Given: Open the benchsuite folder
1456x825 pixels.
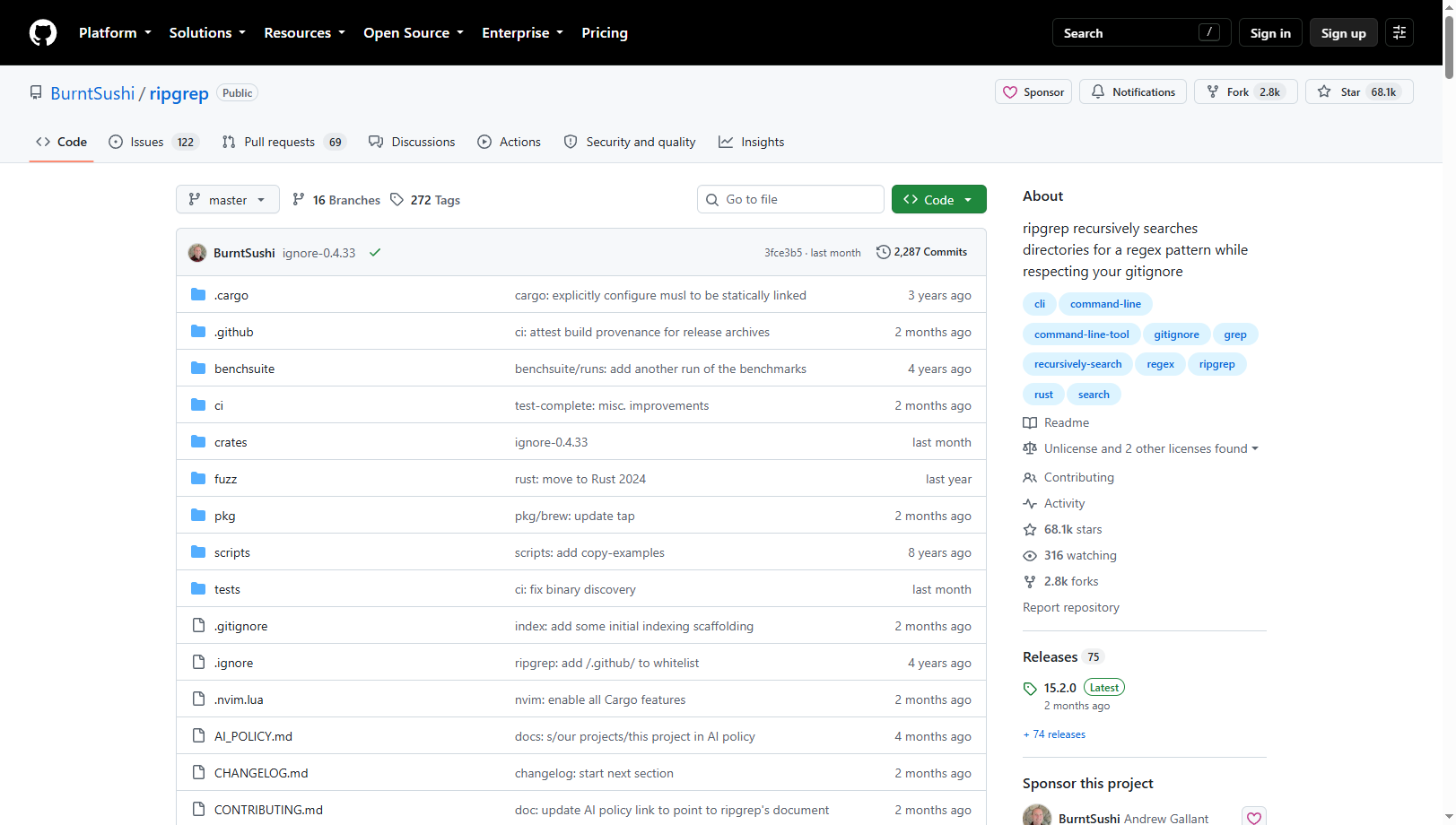Looking at the screenshot, I should 244,369.
